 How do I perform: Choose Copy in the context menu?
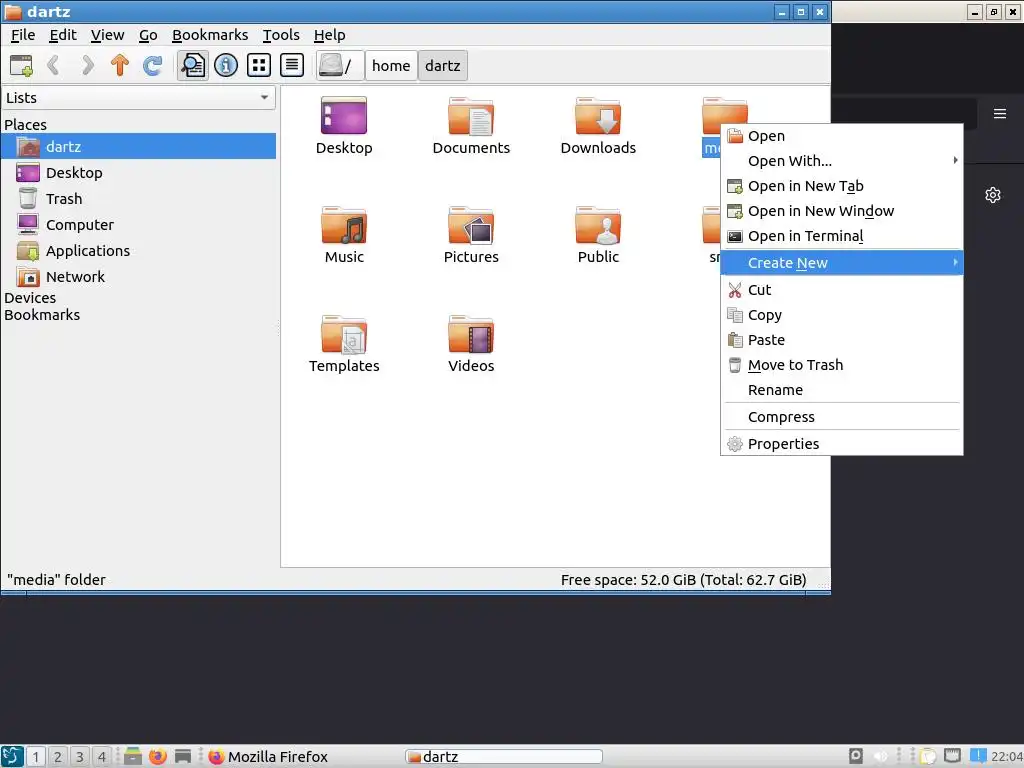click(x=842, y=315)
